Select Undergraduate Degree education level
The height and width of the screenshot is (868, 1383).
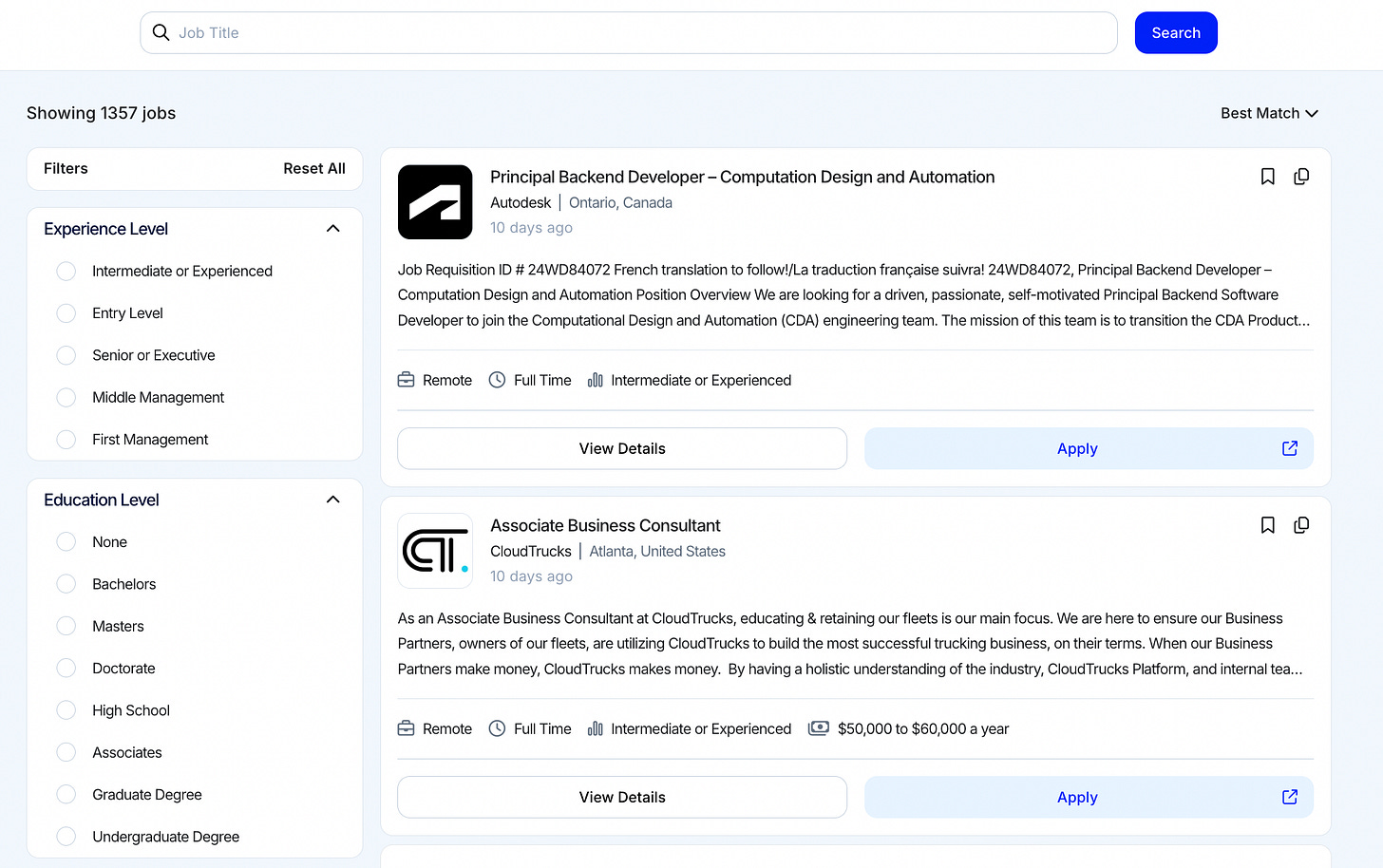66,837
